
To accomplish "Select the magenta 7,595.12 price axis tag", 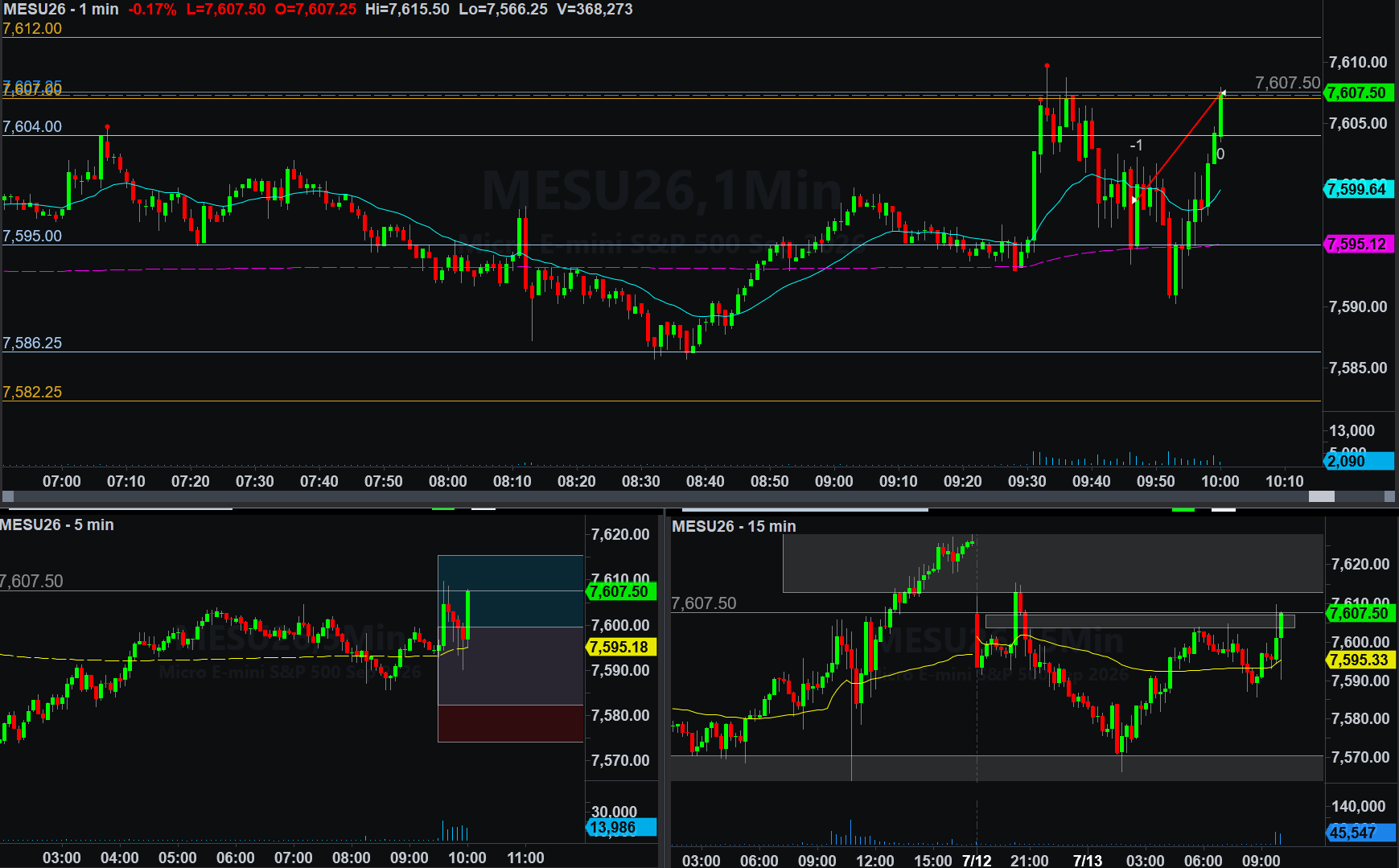I will (1358, 244).
